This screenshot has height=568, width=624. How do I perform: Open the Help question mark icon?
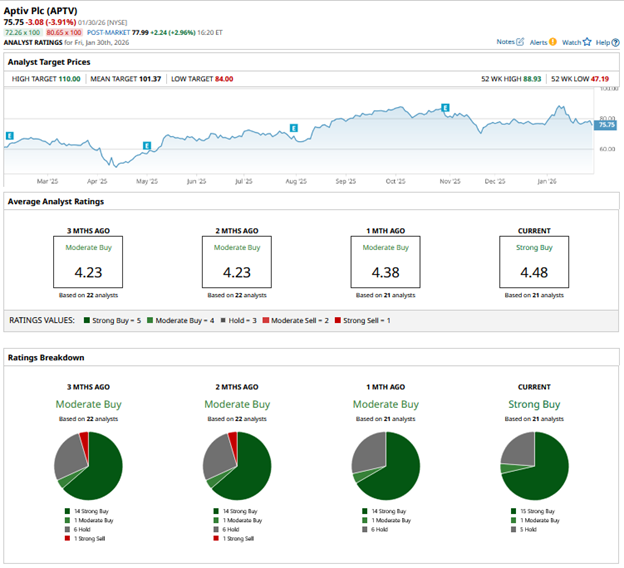pos(614,42)
